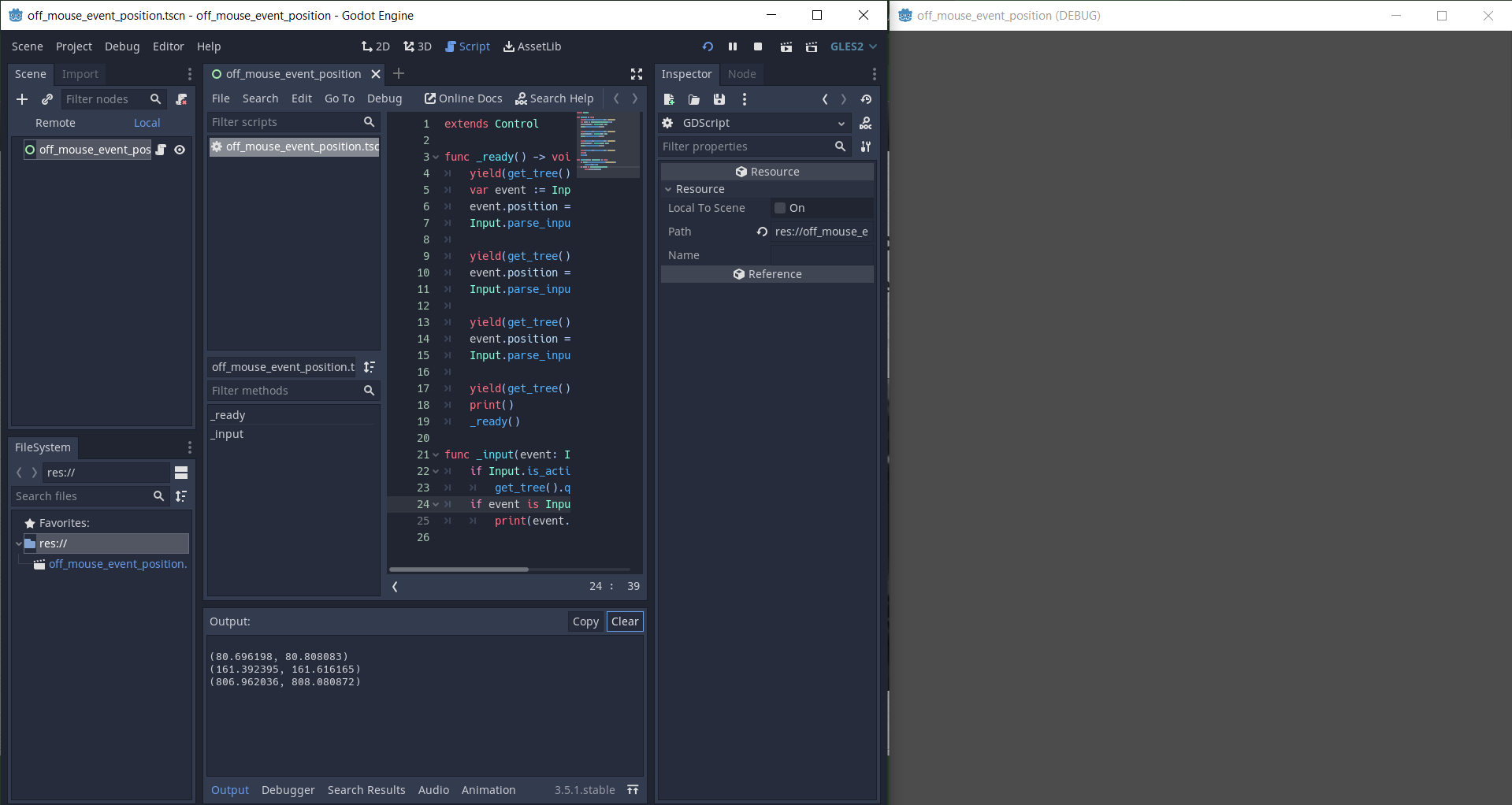Viewport: 1512px width, 805px height.
Task: Add a new child node with plus icon
Action: 22,99
